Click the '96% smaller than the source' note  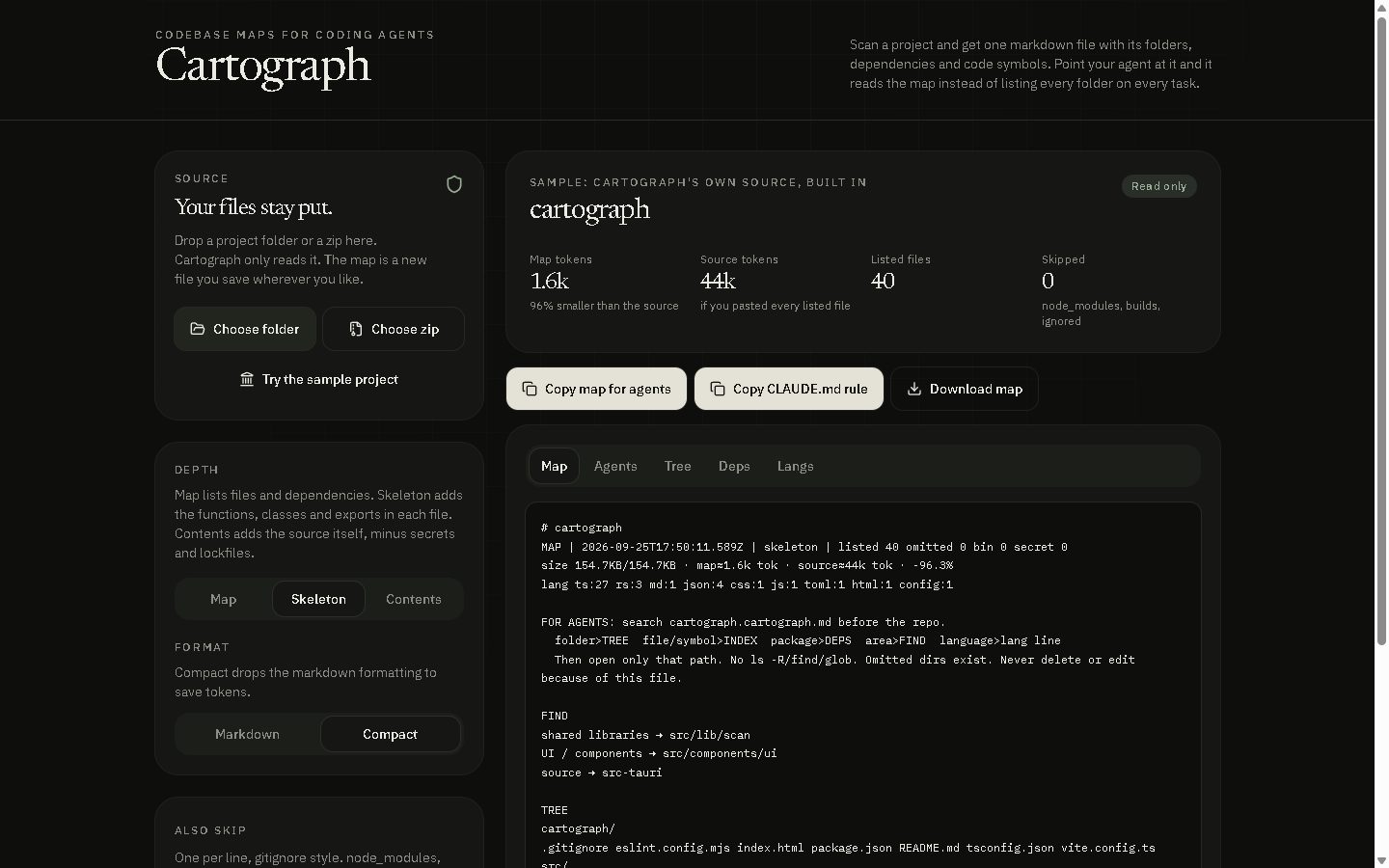pyautogui.click(x=604, y=306)
